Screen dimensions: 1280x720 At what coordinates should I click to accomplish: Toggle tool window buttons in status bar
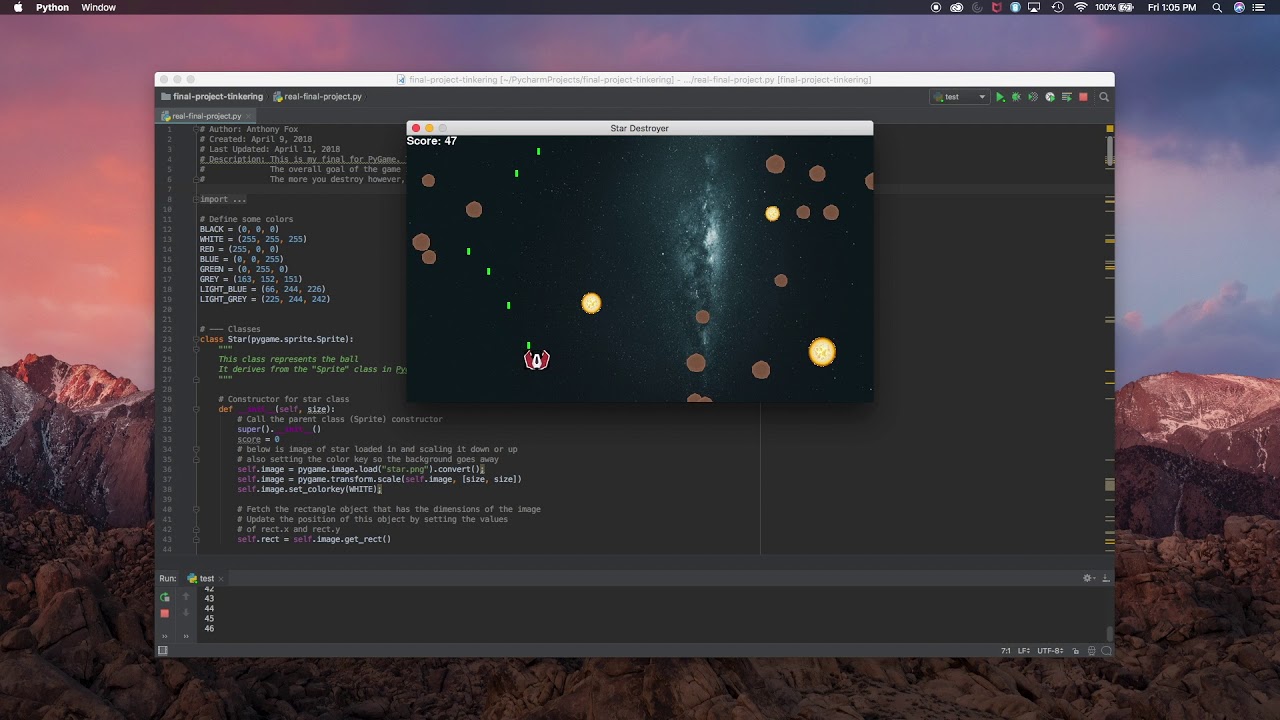(163, 650)
